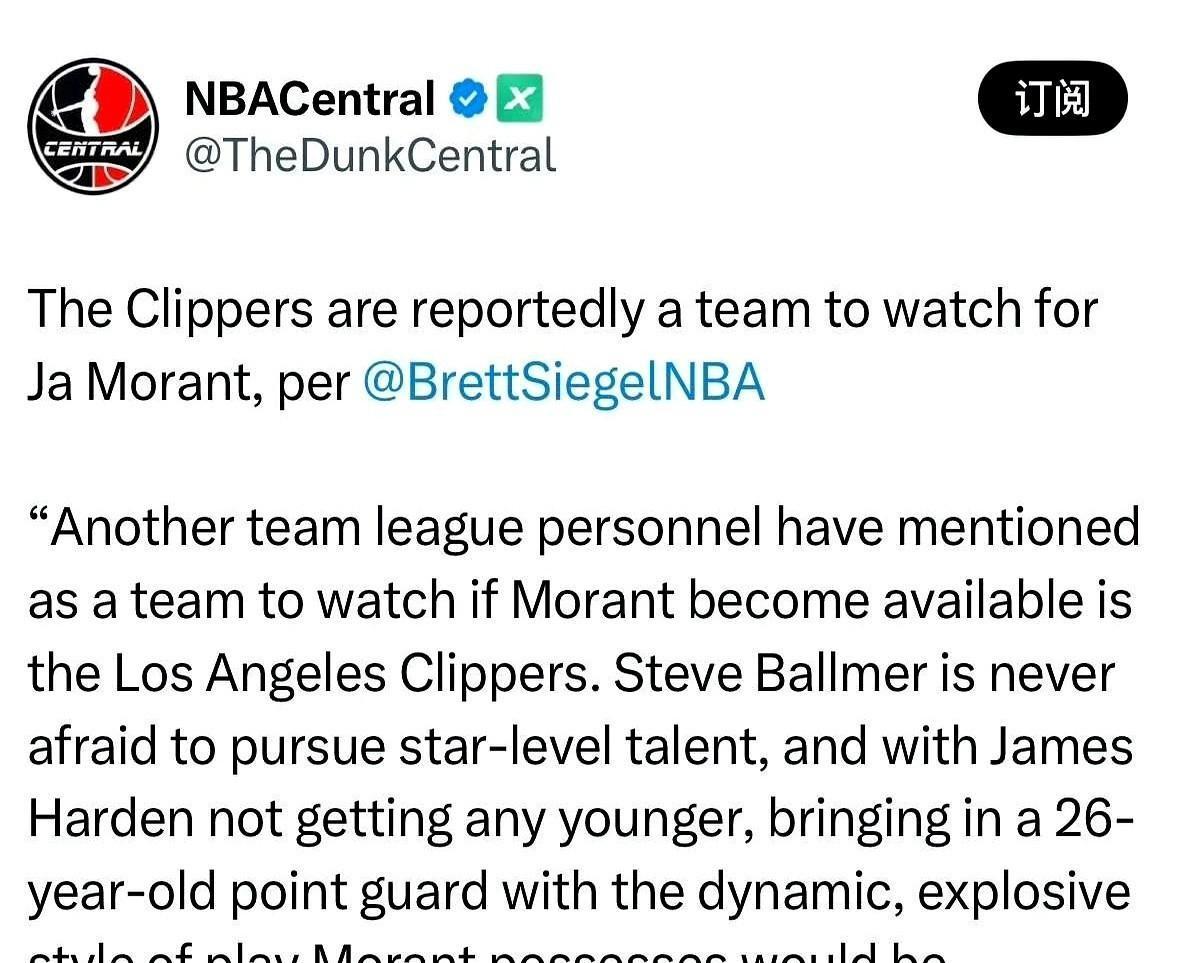Open the @TheDunkCentral handle
The width and height of the screenshot is (1179, 963).
click(371, 156)
